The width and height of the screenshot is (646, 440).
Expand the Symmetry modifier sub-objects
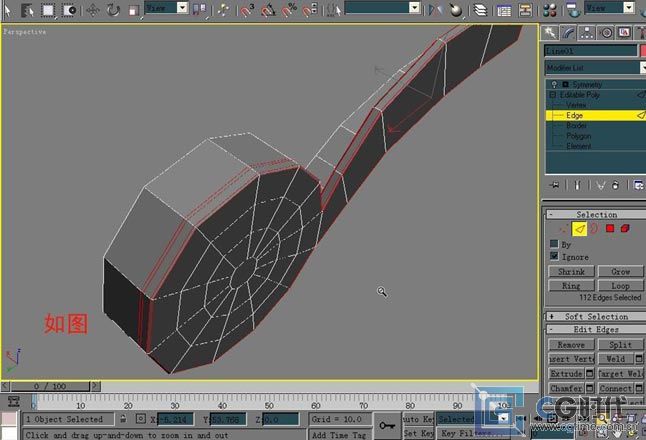566,84
